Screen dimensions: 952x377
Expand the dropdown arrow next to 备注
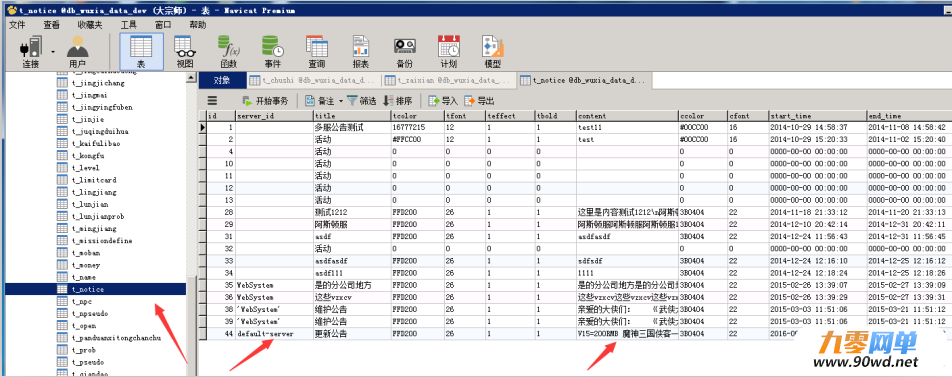[x=341, y=101]
